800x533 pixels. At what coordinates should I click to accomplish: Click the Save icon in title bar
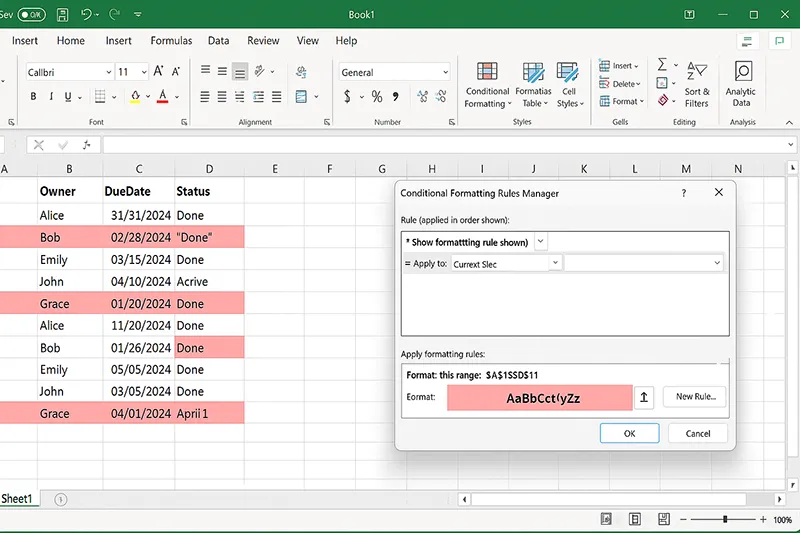tap(62, 14)
